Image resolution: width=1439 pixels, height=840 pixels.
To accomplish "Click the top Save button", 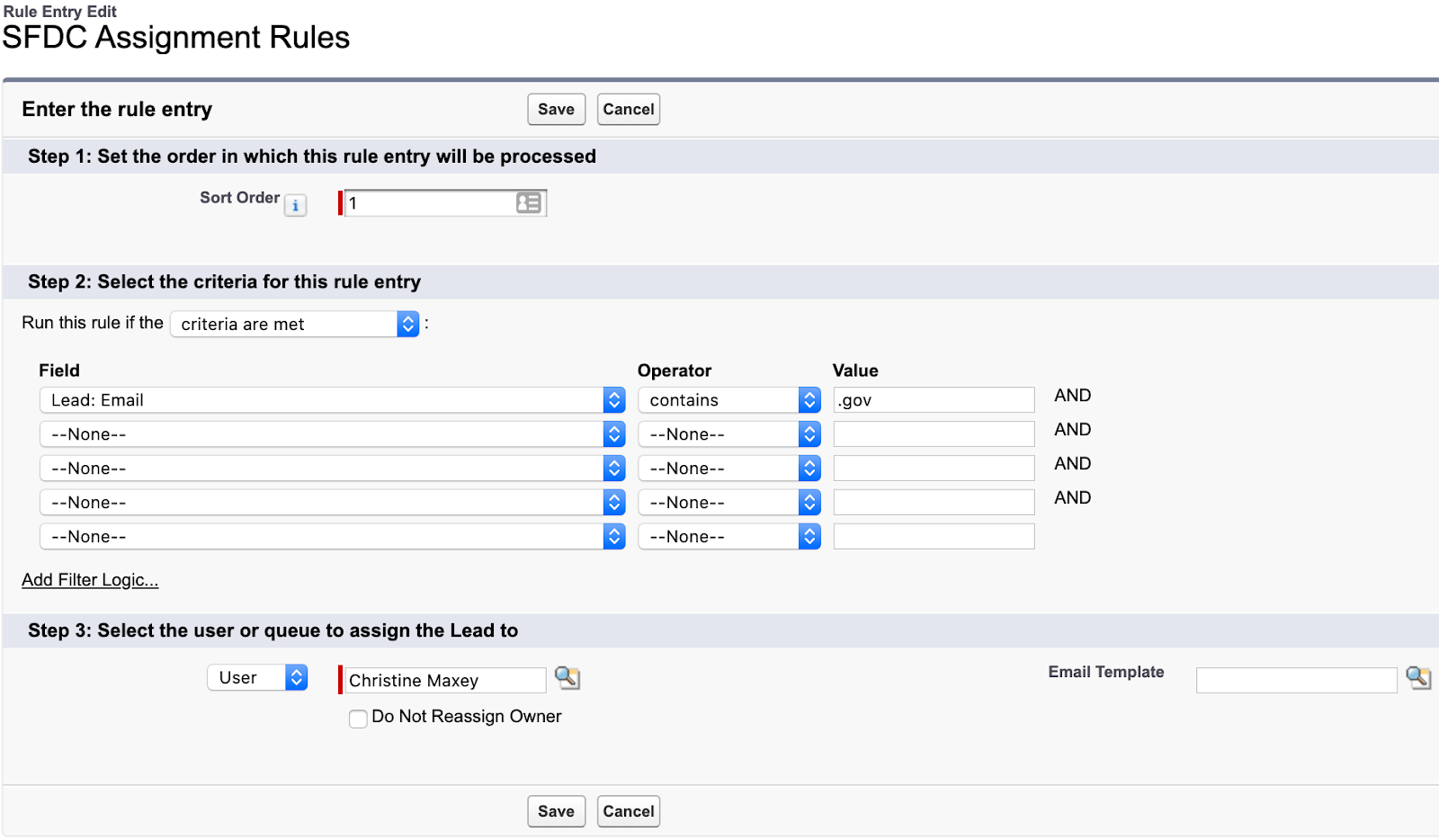I will (x=556, y=110).
